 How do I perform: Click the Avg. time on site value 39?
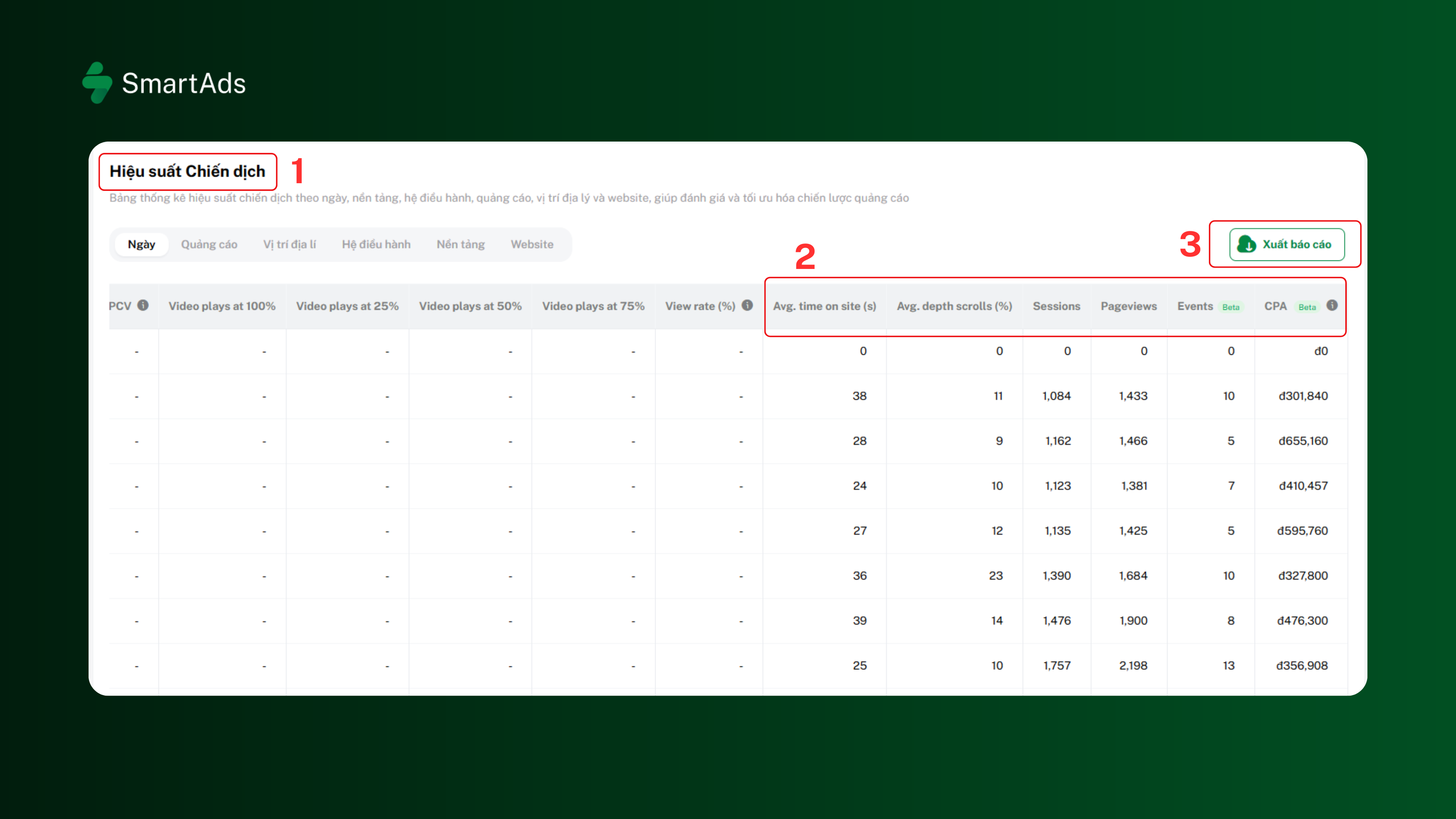pyautogui.click(x=860, y=620)
